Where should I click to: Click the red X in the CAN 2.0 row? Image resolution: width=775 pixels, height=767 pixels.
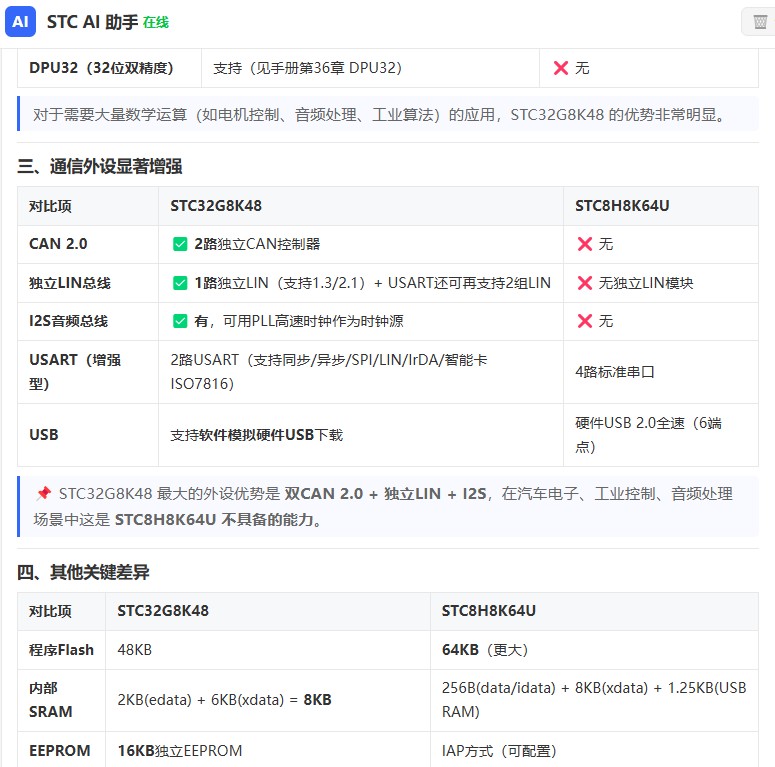tap(585, 244)
